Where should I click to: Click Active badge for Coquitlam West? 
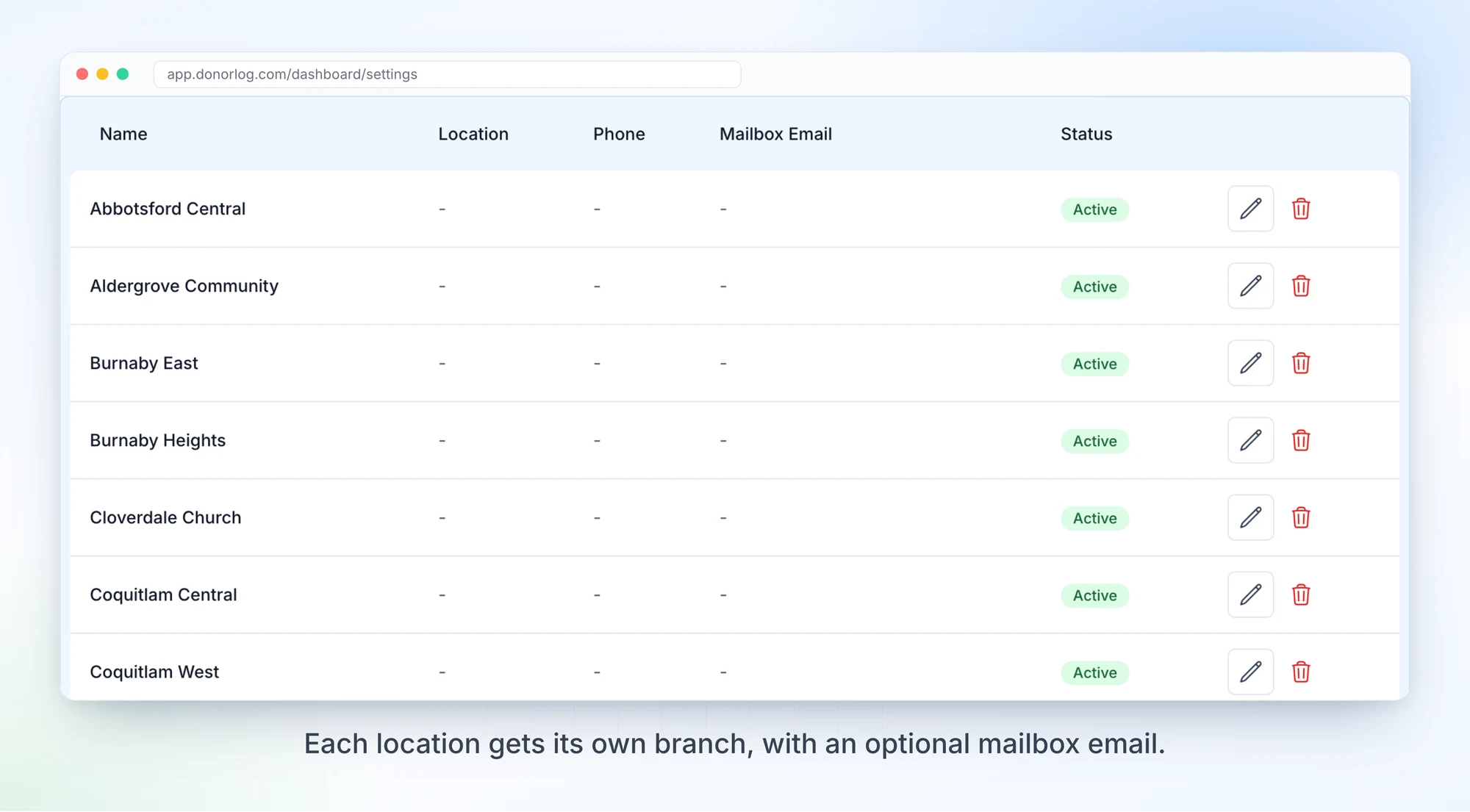[1094, 672]
